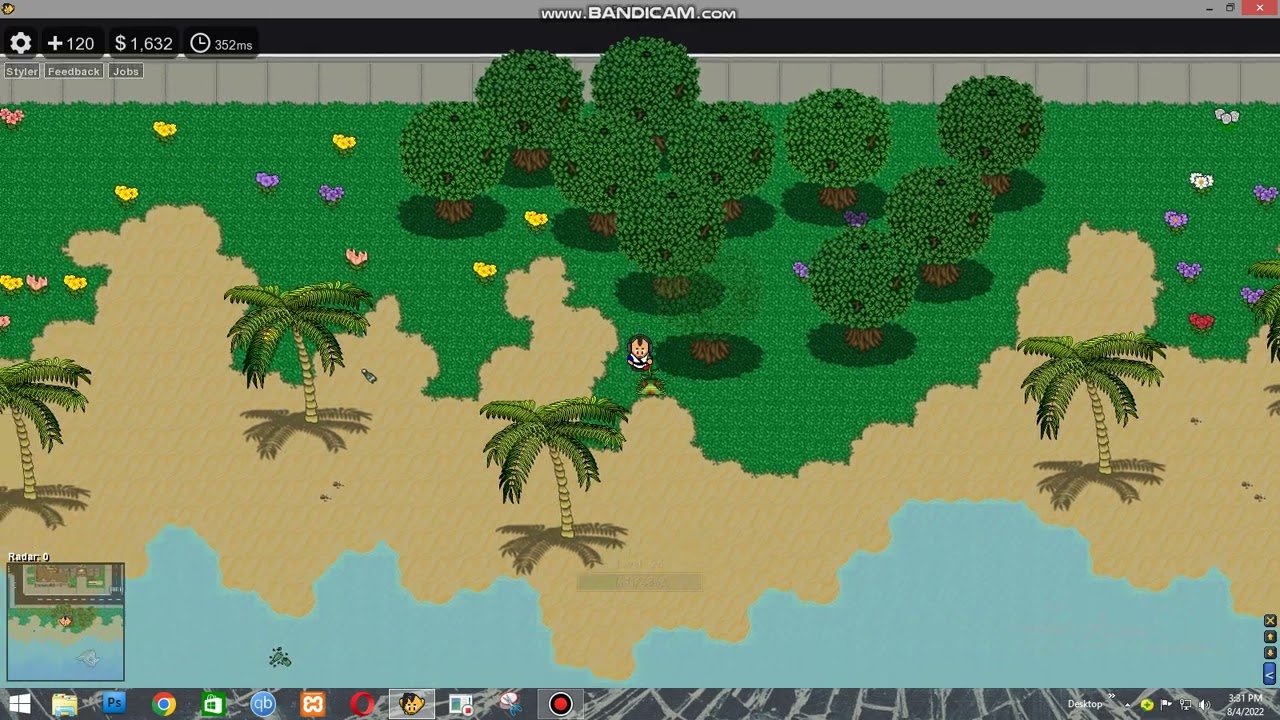1280x720 pixels.
Task: Open Snipping Tool from taskbar
Action: tap(510, 704)
